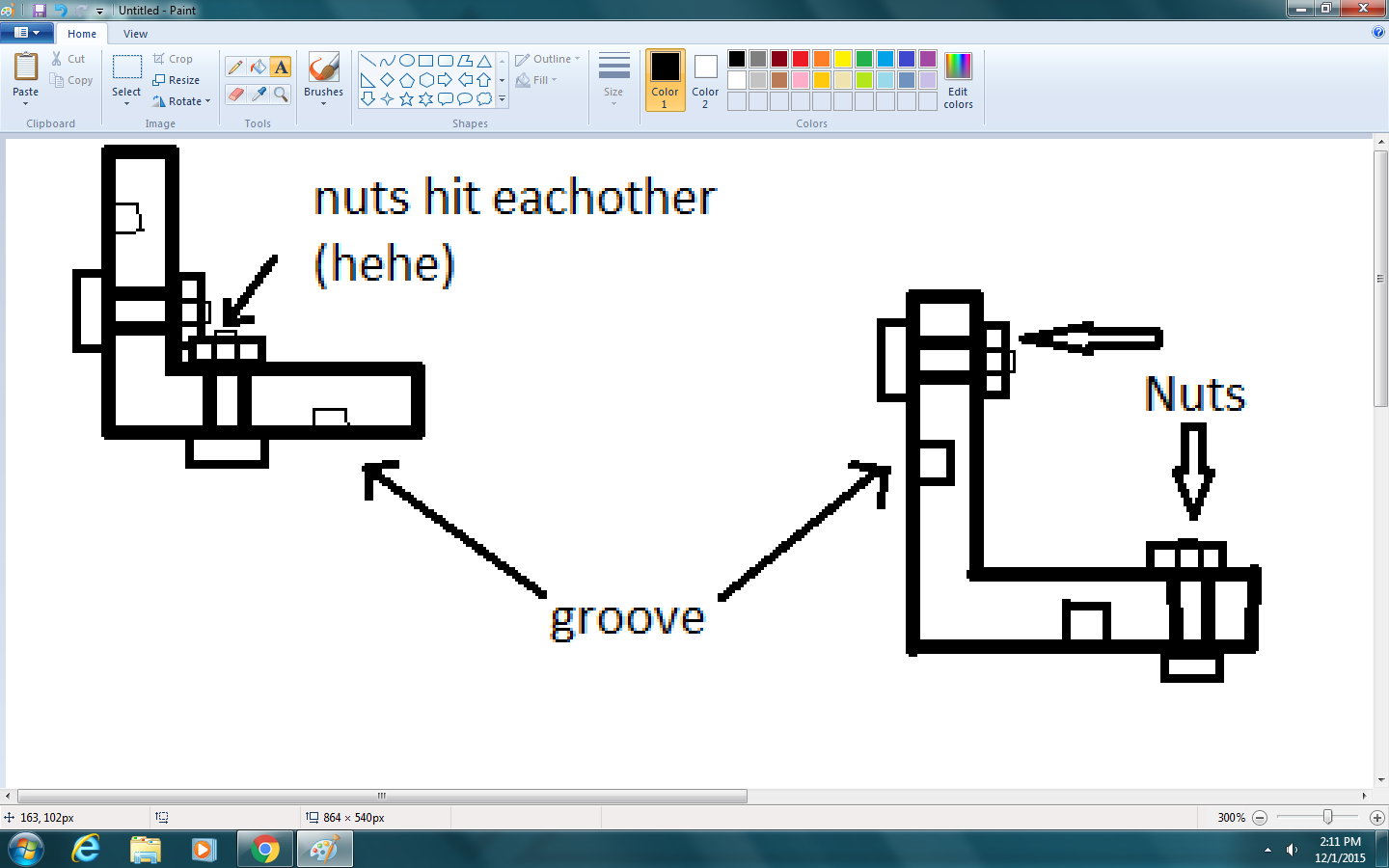Switch to the View tab
Viewport: 1389px width, 868px height.
point(135,33)
